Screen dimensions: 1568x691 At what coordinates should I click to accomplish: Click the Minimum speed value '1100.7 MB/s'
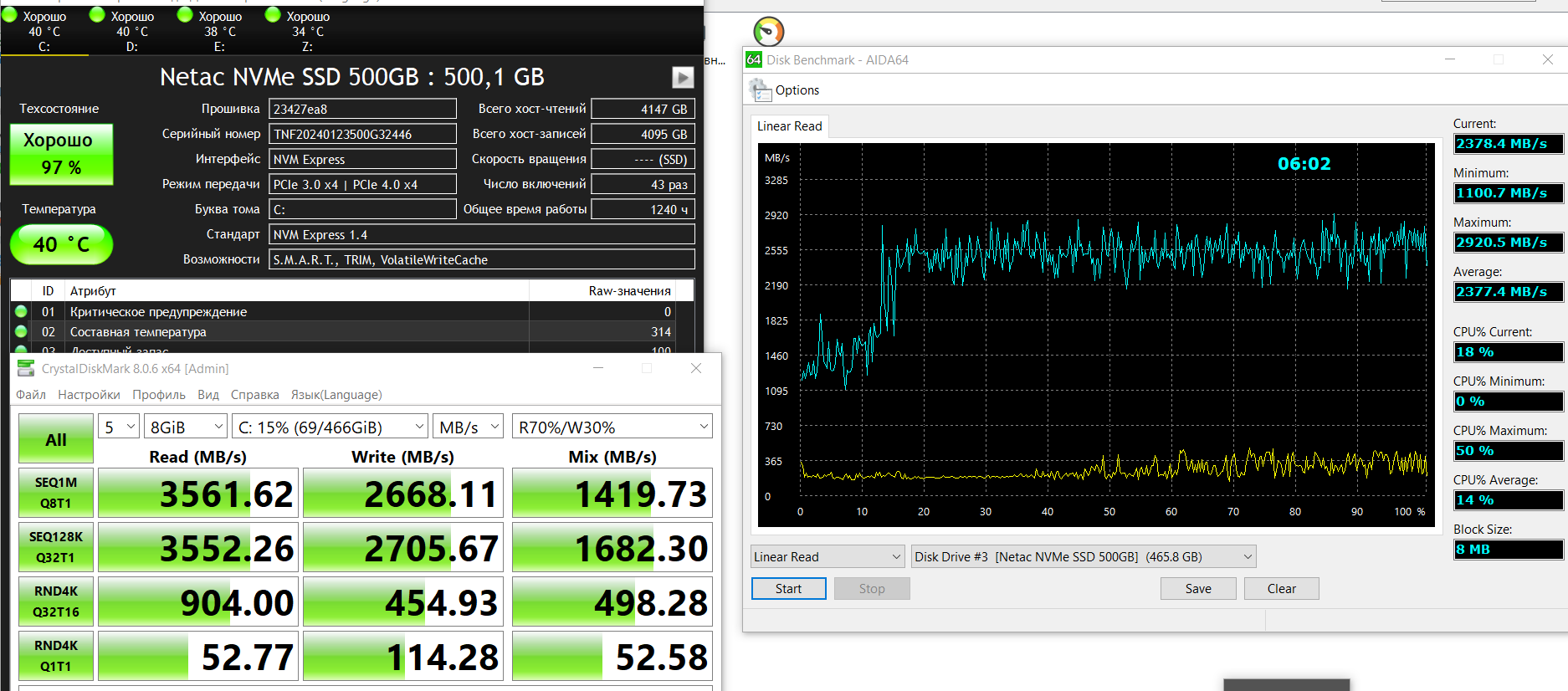(1508, 193)
